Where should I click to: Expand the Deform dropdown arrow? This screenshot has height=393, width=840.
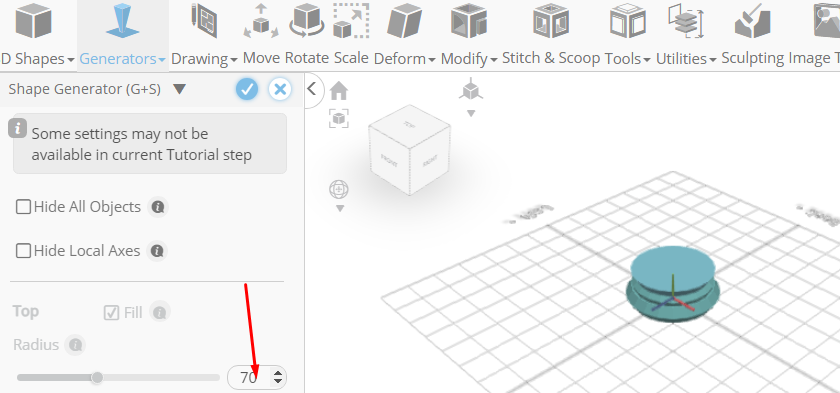point(432,60)
